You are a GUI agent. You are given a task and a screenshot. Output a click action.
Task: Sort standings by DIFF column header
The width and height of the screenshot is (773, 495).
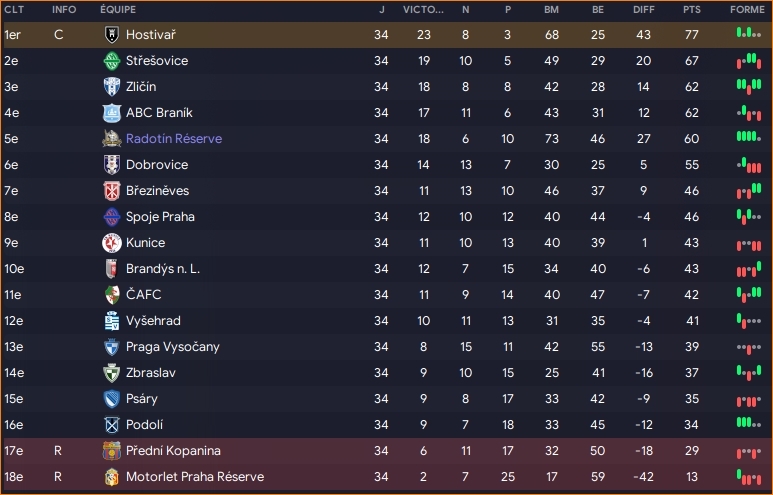[x=644, y=9]
